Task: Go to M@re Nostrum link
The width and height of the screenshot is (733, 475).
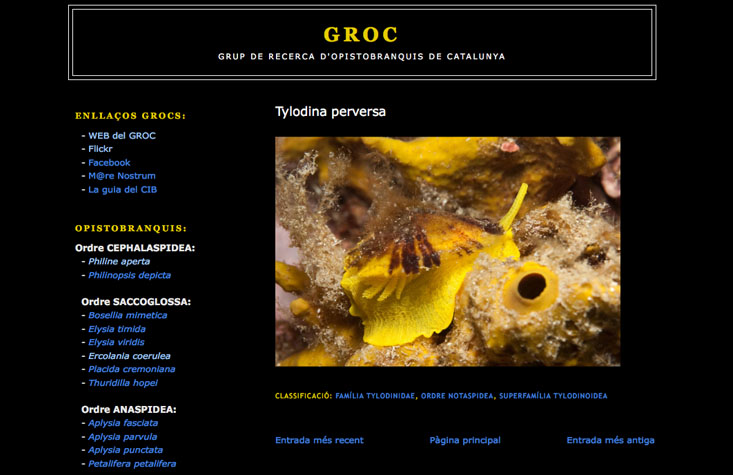Action: 122,176
